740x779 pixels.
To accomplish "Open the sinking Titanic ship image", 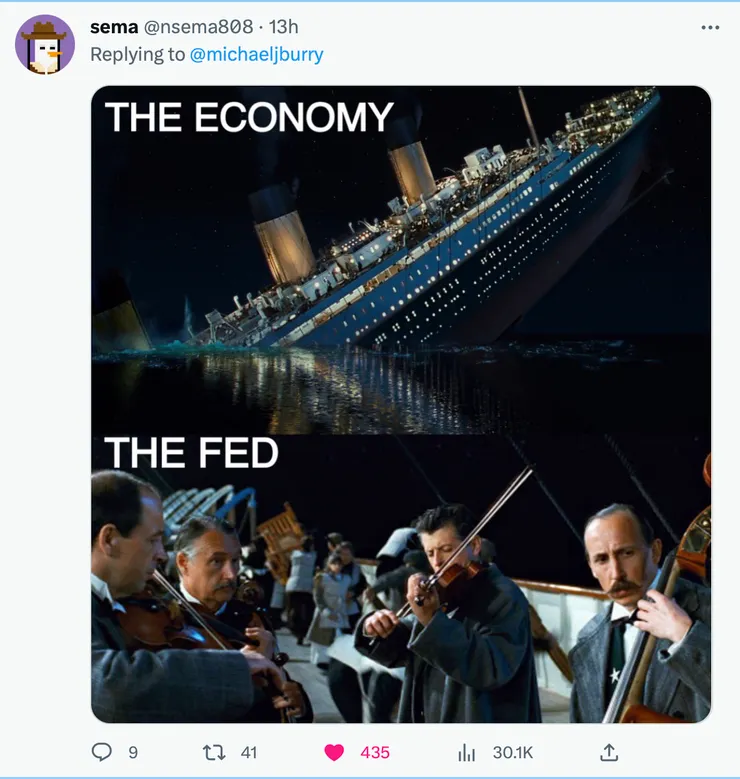I will click(x=401, y=260).
